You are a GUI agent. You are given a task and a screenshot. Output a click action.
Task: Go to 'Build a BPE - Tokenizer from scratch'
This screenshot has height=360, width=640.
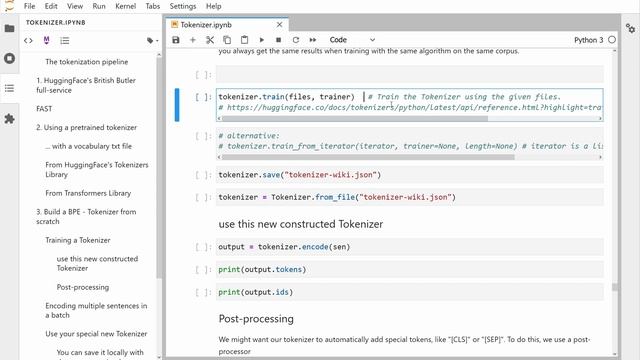tap(86, 217)
